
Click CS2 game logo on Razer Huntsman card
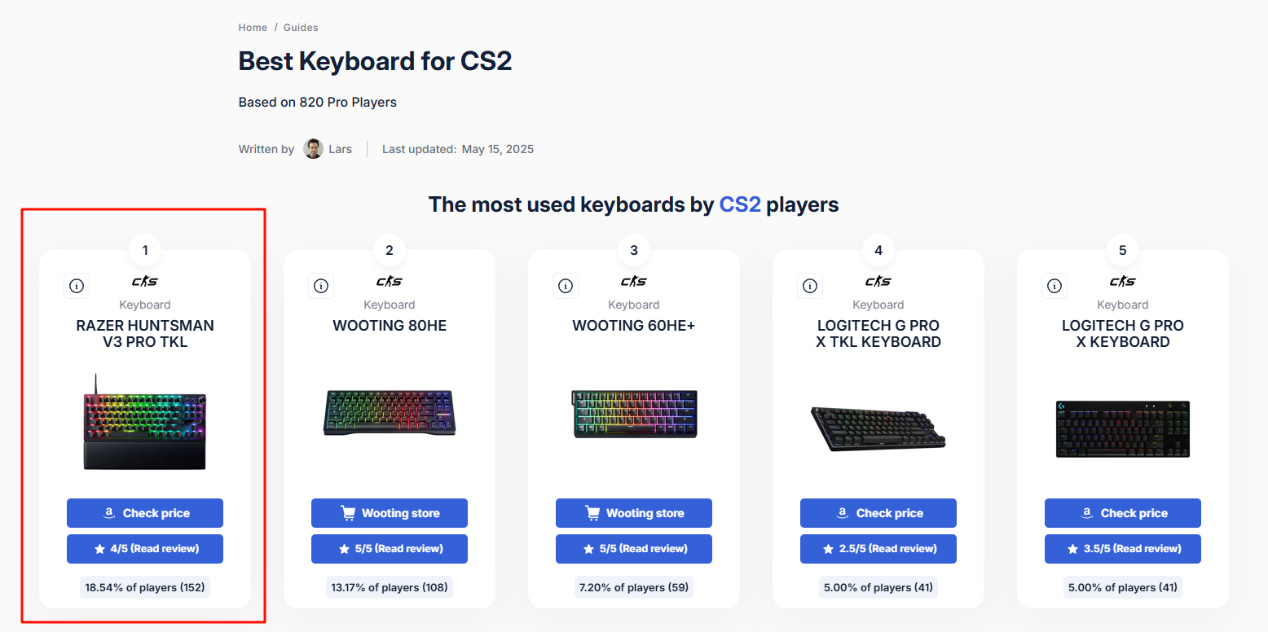coord(145,281)
